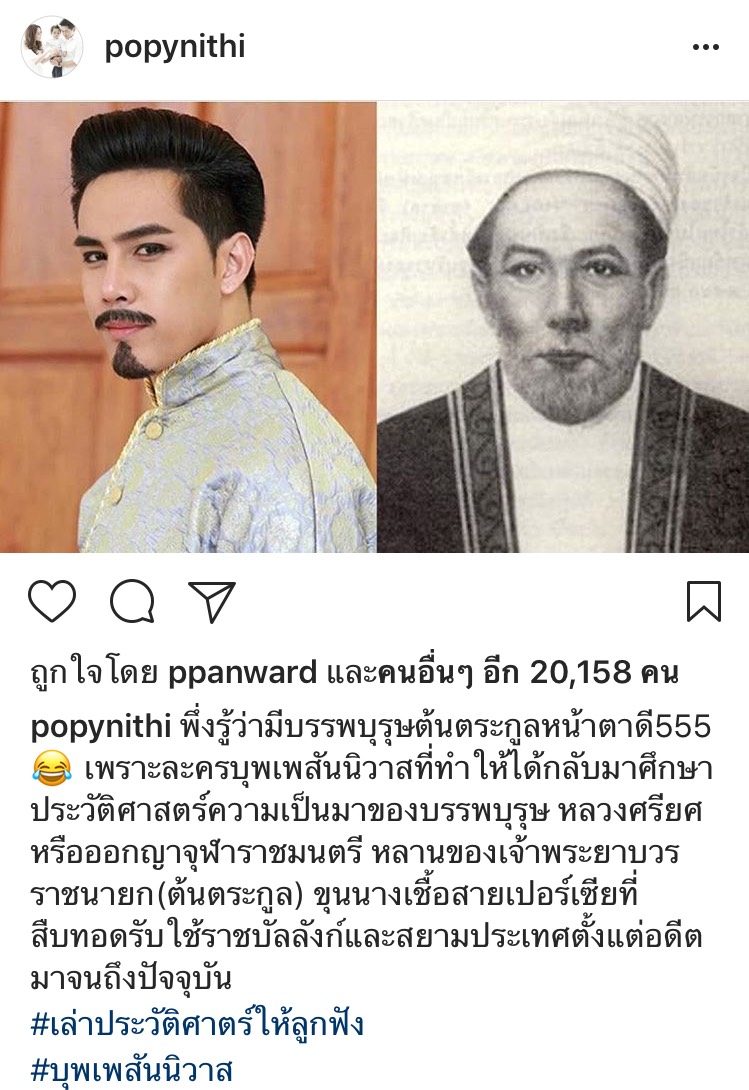Tap the heart like icon

pos(52,601)
